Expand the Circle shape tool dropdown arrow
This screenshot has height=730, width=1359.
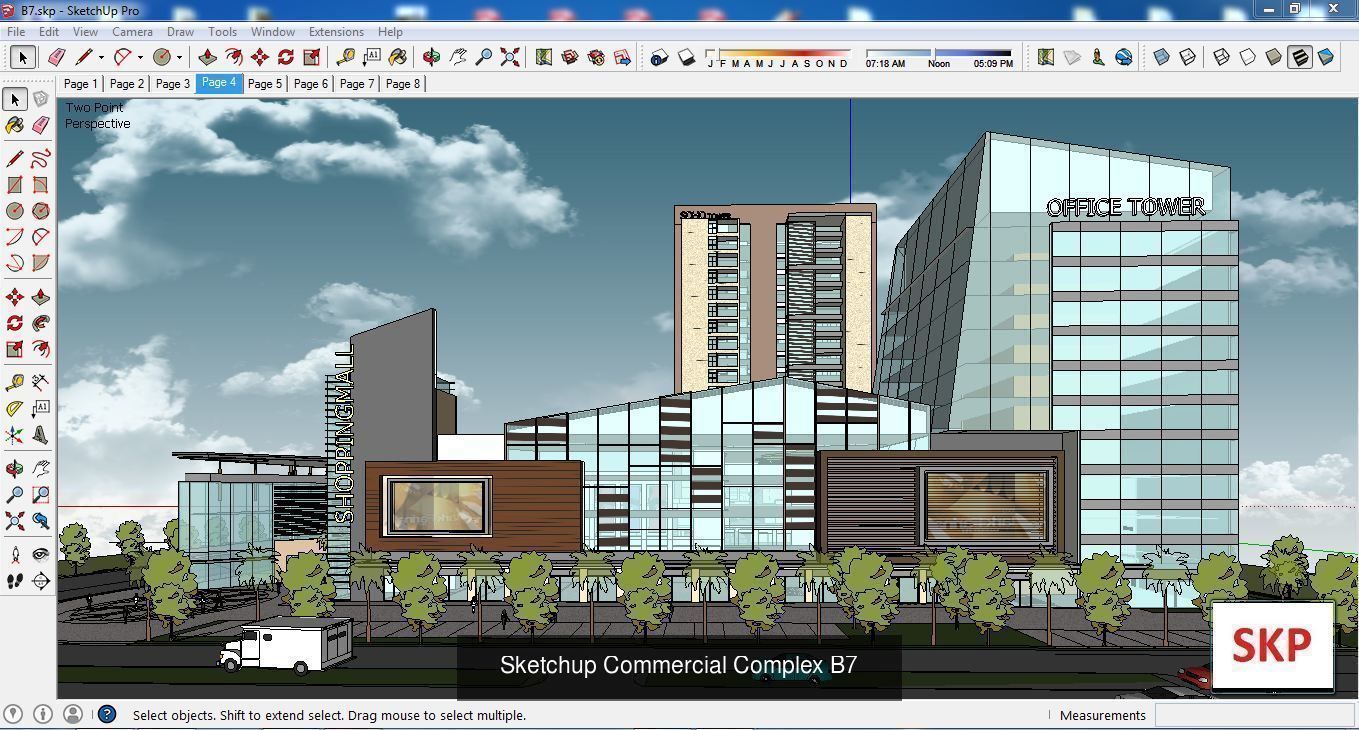[x=179, y=58]
